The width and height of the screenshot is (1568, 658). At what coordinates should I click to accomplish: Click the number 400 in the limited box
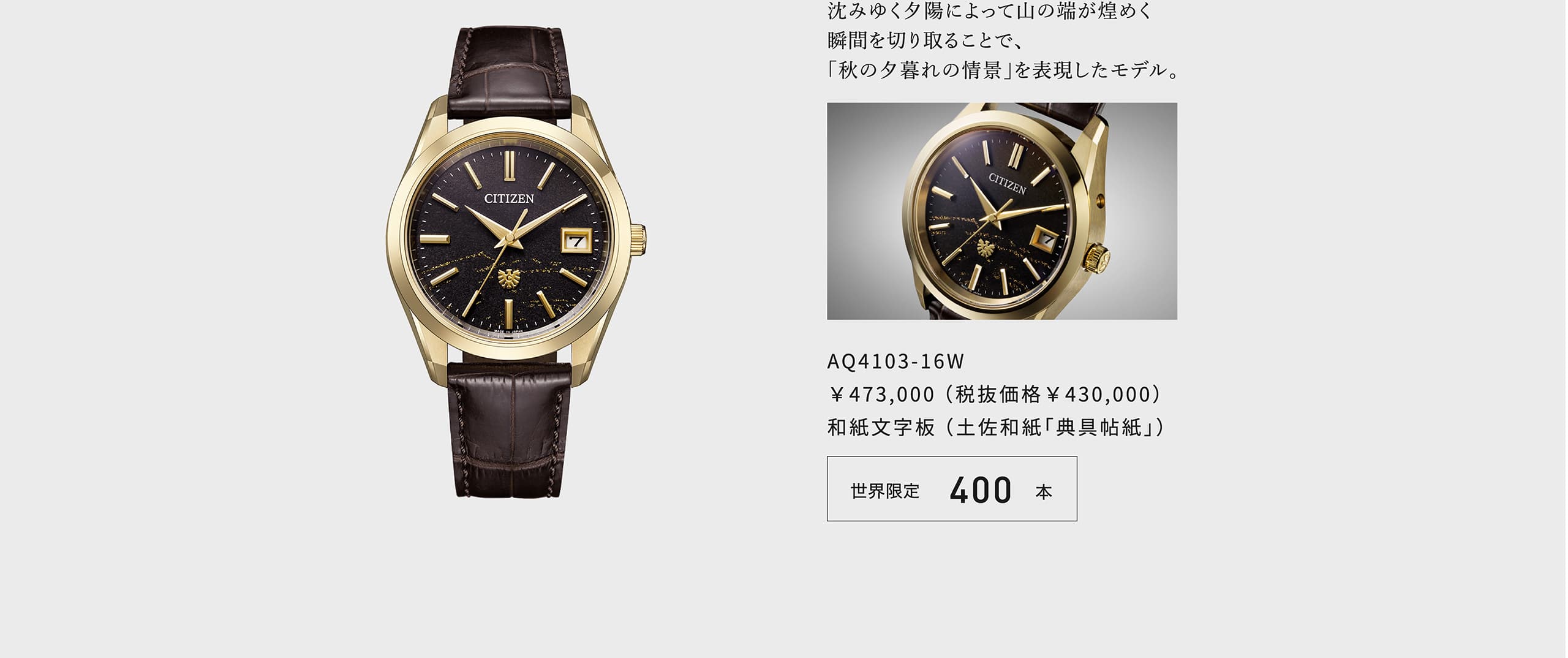[981, 490]
